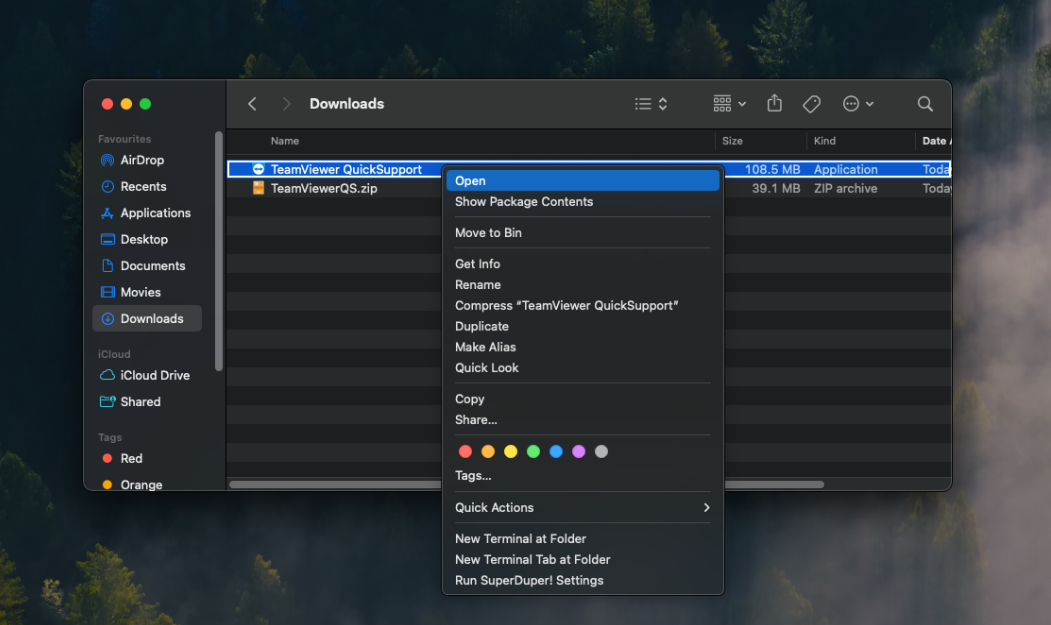Click the Downloads sidebar icon
The height and width of the screenshot is (625, 1051).
click(107, 319)
